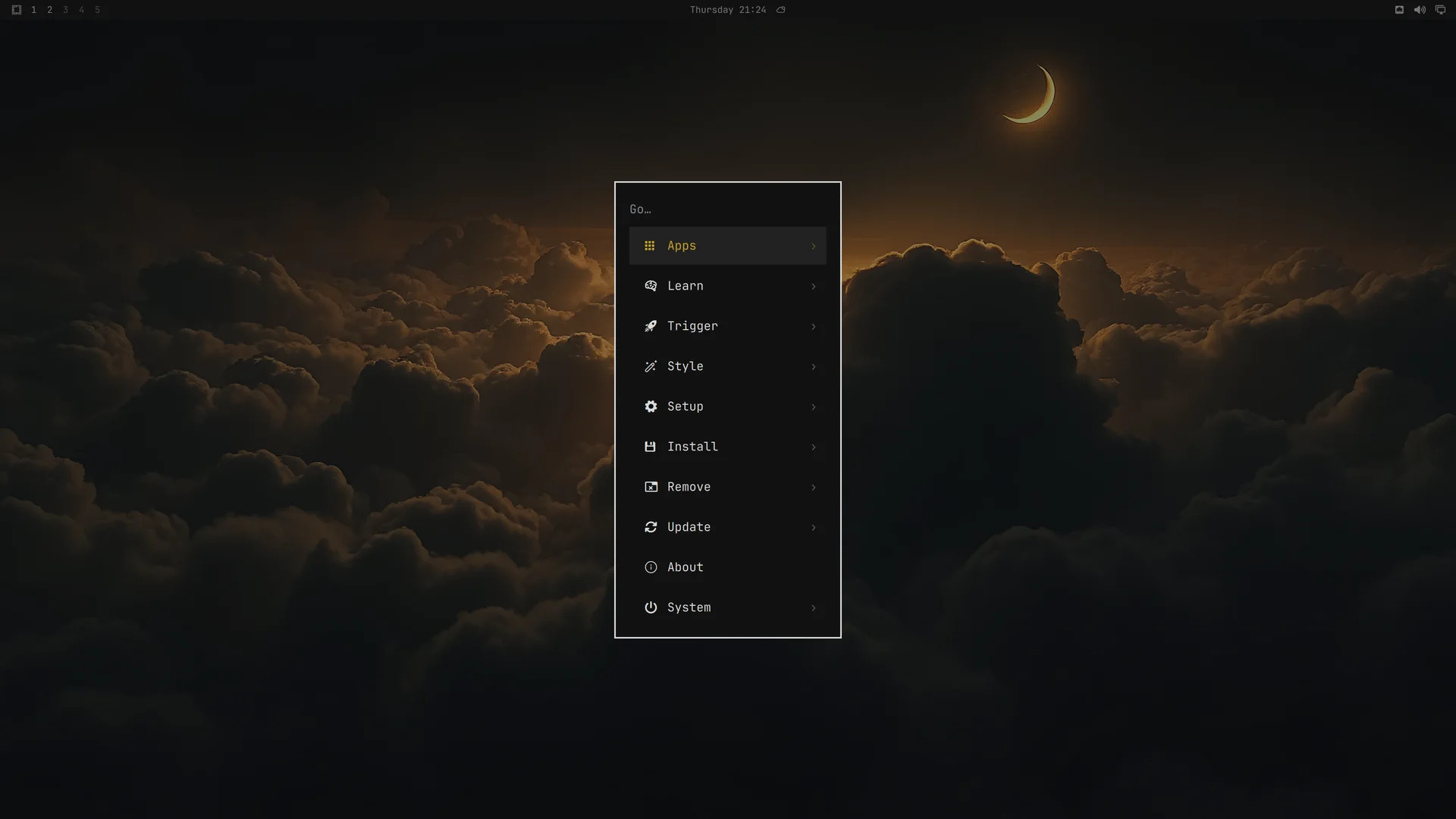Click the Install floppy disk icon
1456x819 pixels.
650,447
